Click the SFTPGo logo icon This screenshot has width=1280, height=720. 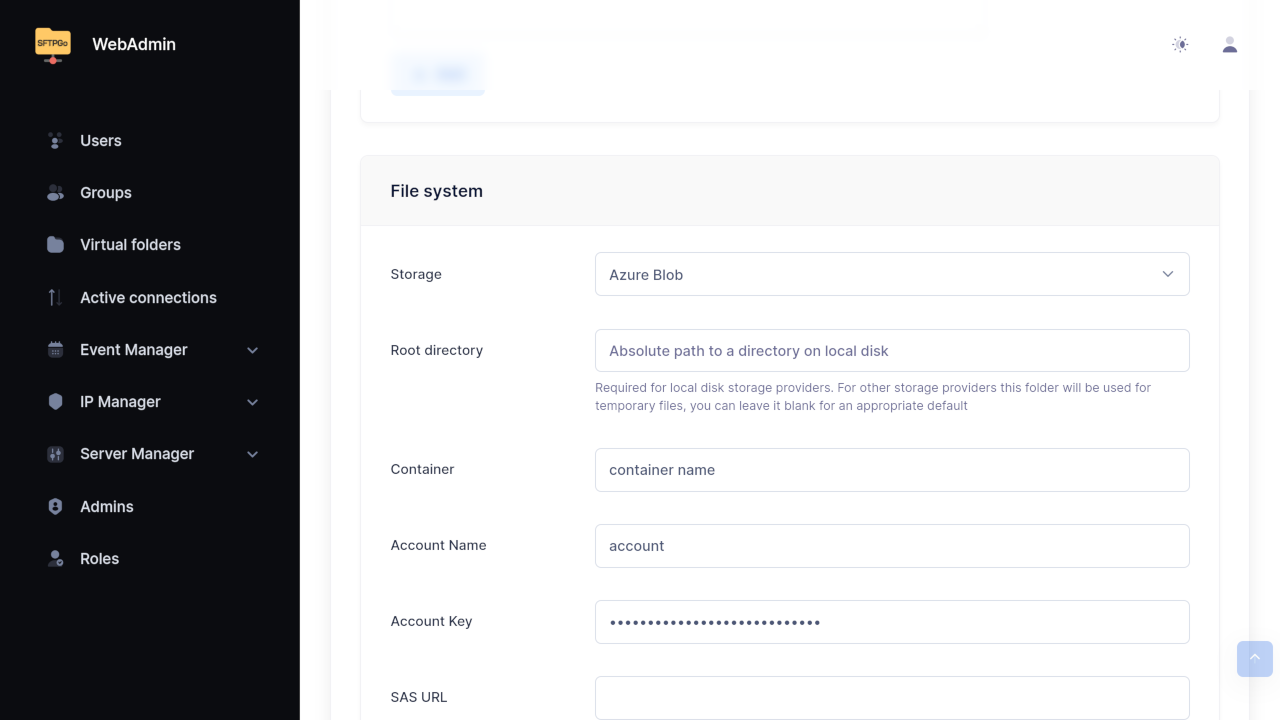[53, 45]
